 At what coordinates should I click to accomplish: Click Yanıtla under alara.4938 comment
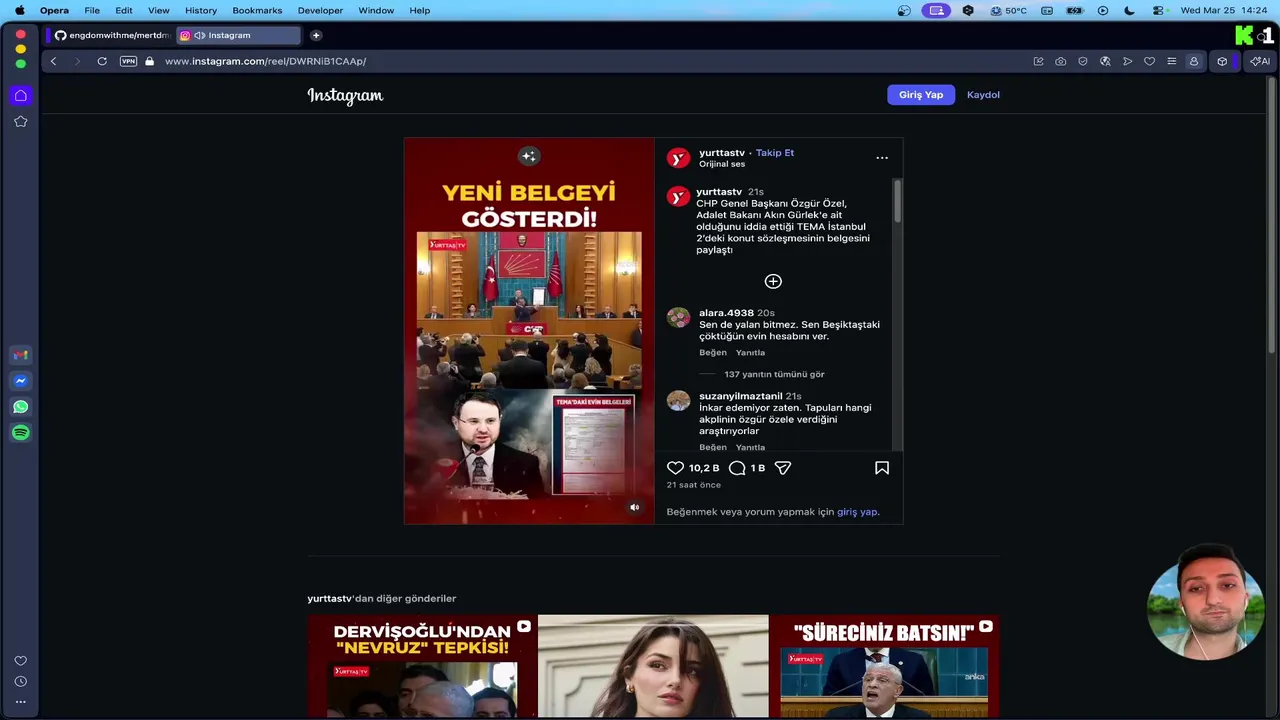[x=750, y=353]
